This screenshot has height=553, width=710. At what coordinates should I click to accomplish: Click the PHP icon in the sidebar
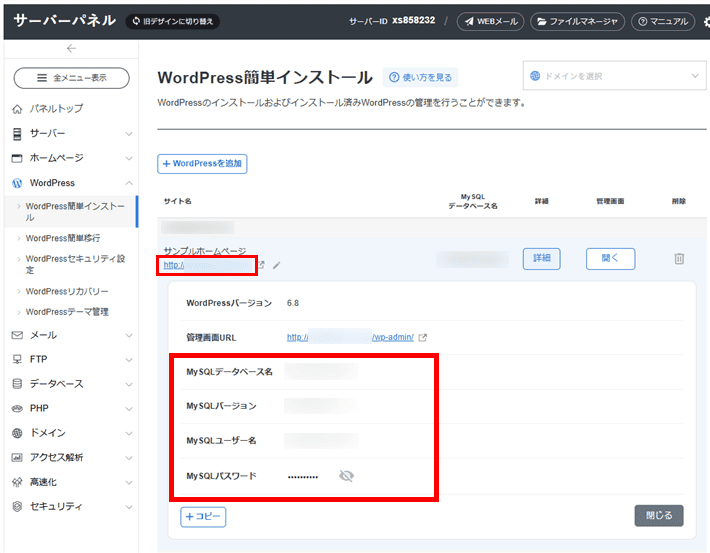pos(17,408)
